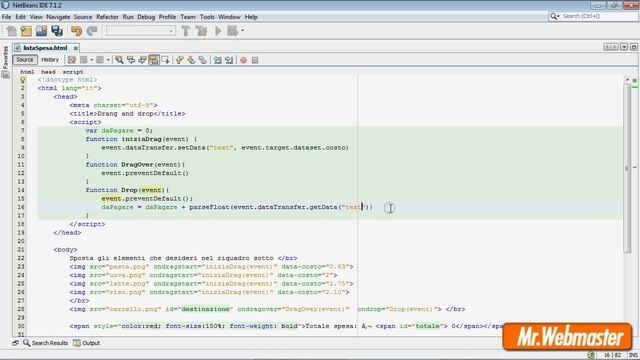Click the Next Bookmark icon
Image resolution: width=640 pixels, height=360 pixels.
click(191, 60)
